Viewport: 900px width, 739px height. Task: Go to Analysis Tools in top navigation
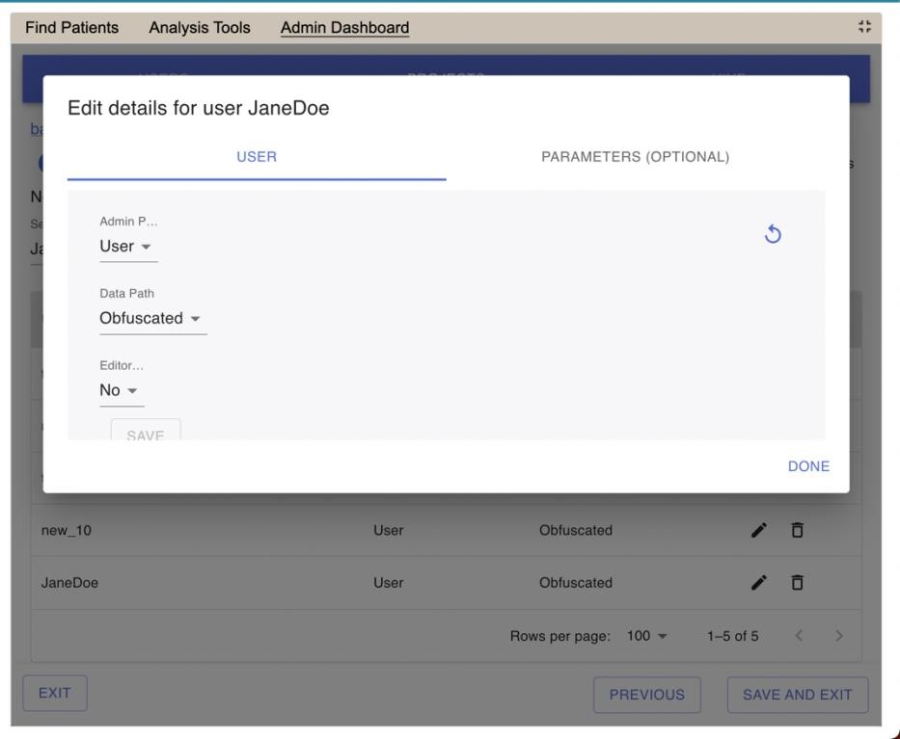pos(199,28)
